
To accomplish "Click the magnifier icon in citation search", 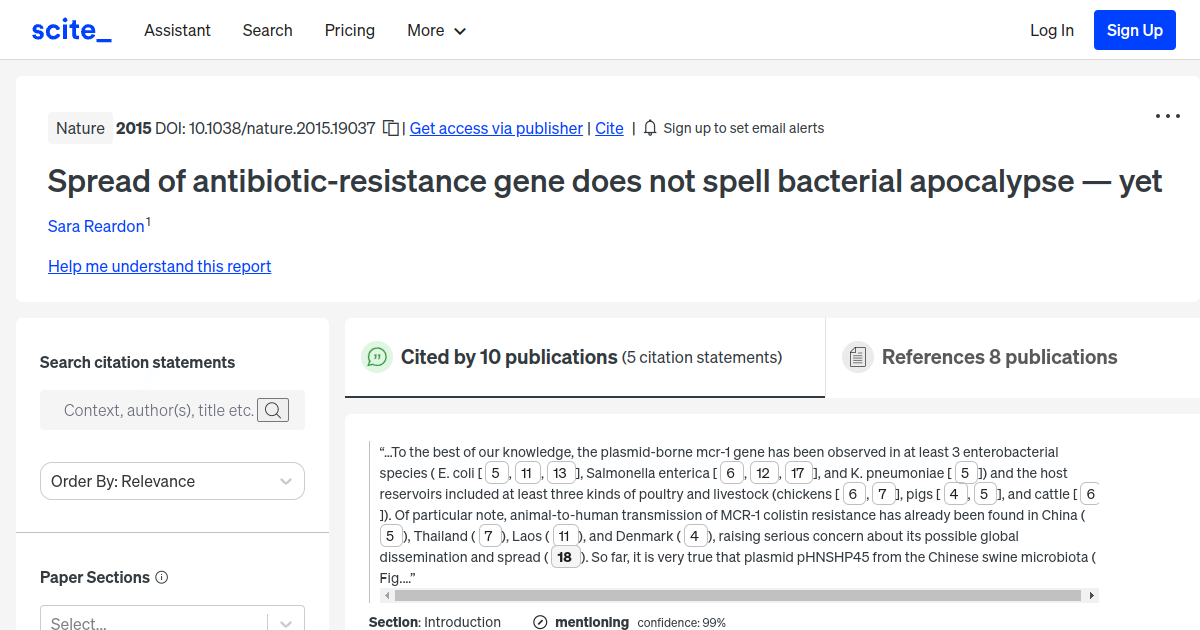I will (272, 410).
